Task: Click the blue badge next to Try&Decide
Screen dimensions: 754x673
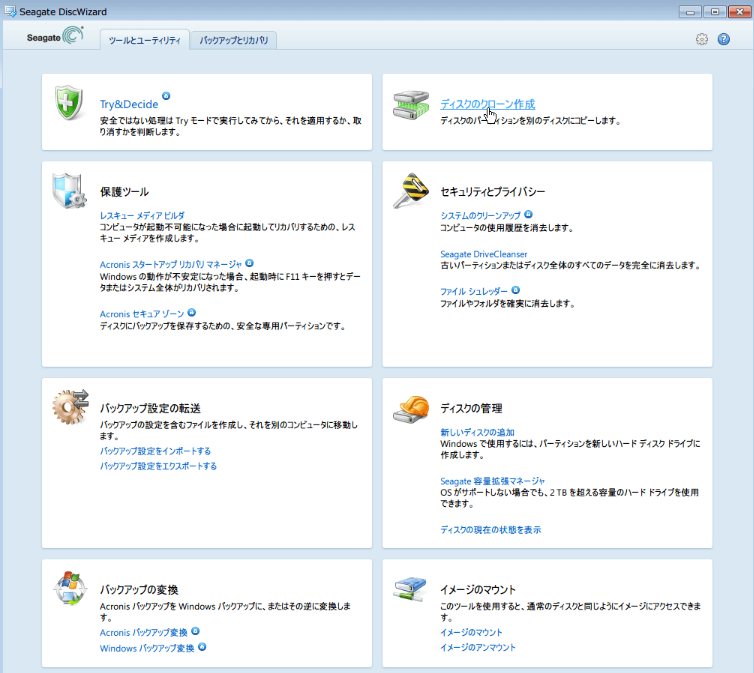Action: point(166,96)
